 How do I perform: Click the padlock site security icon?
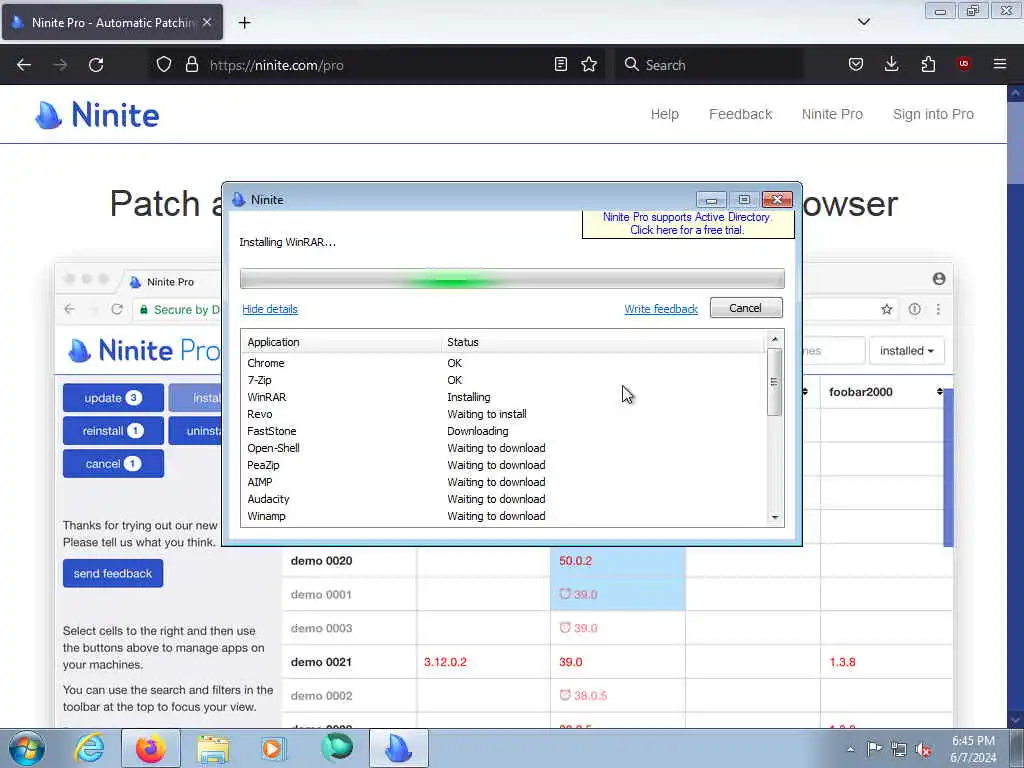click(x=191, y=65)
